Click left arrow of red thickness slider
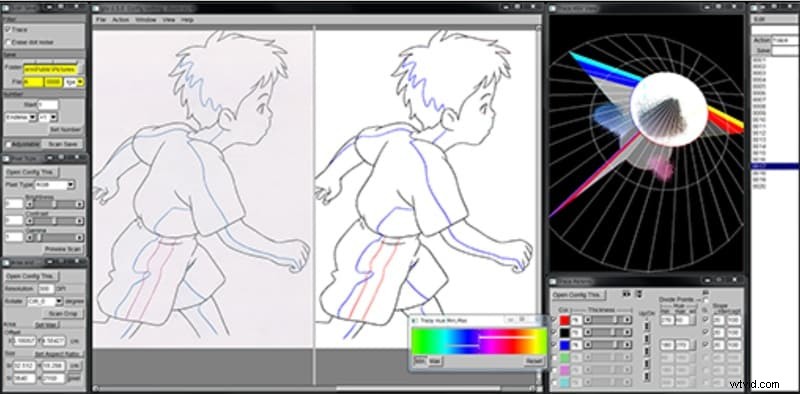 click(587, 320)
